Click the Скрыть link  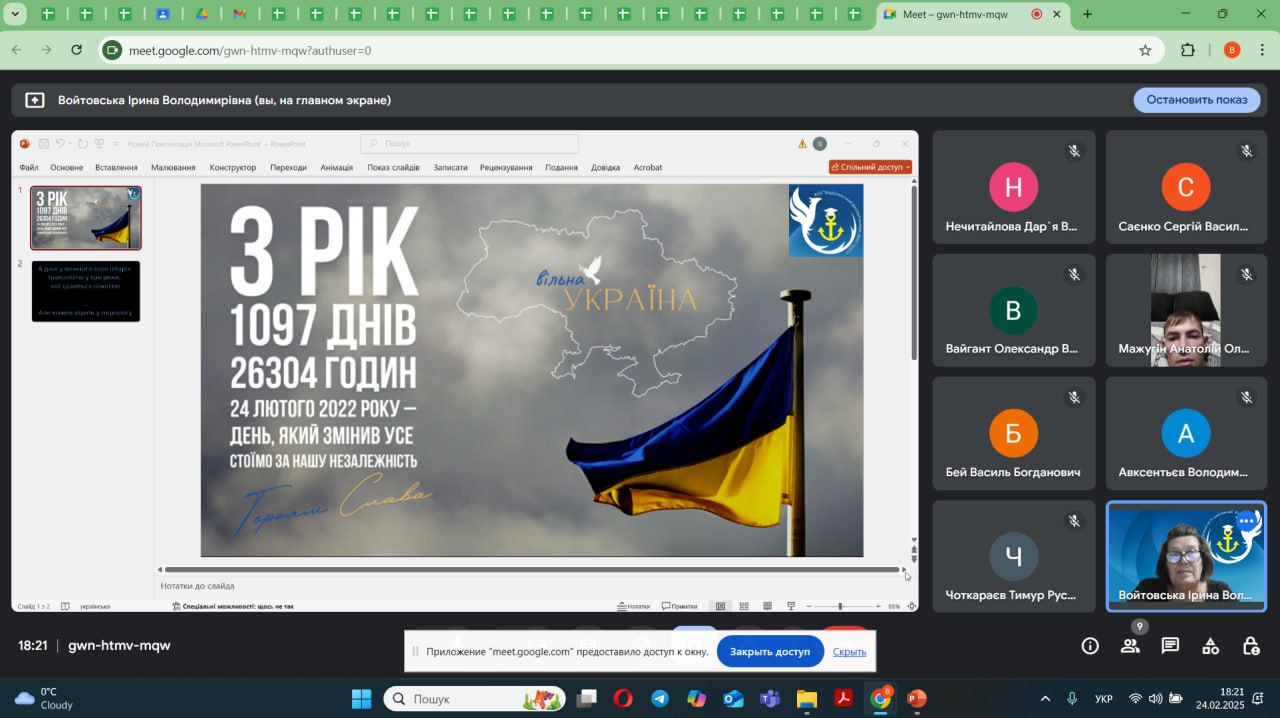pos(849,652)
